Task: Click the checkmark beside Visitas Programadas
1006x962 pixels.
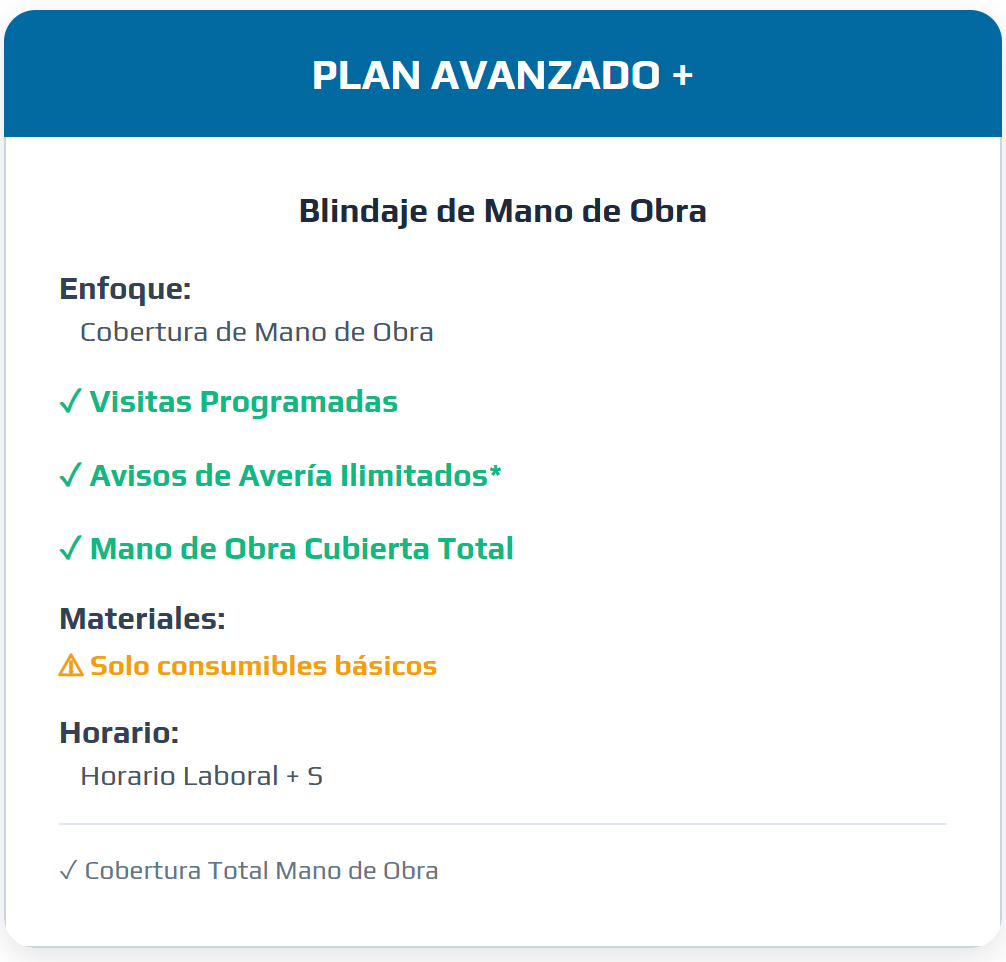Action: [70, 403]
